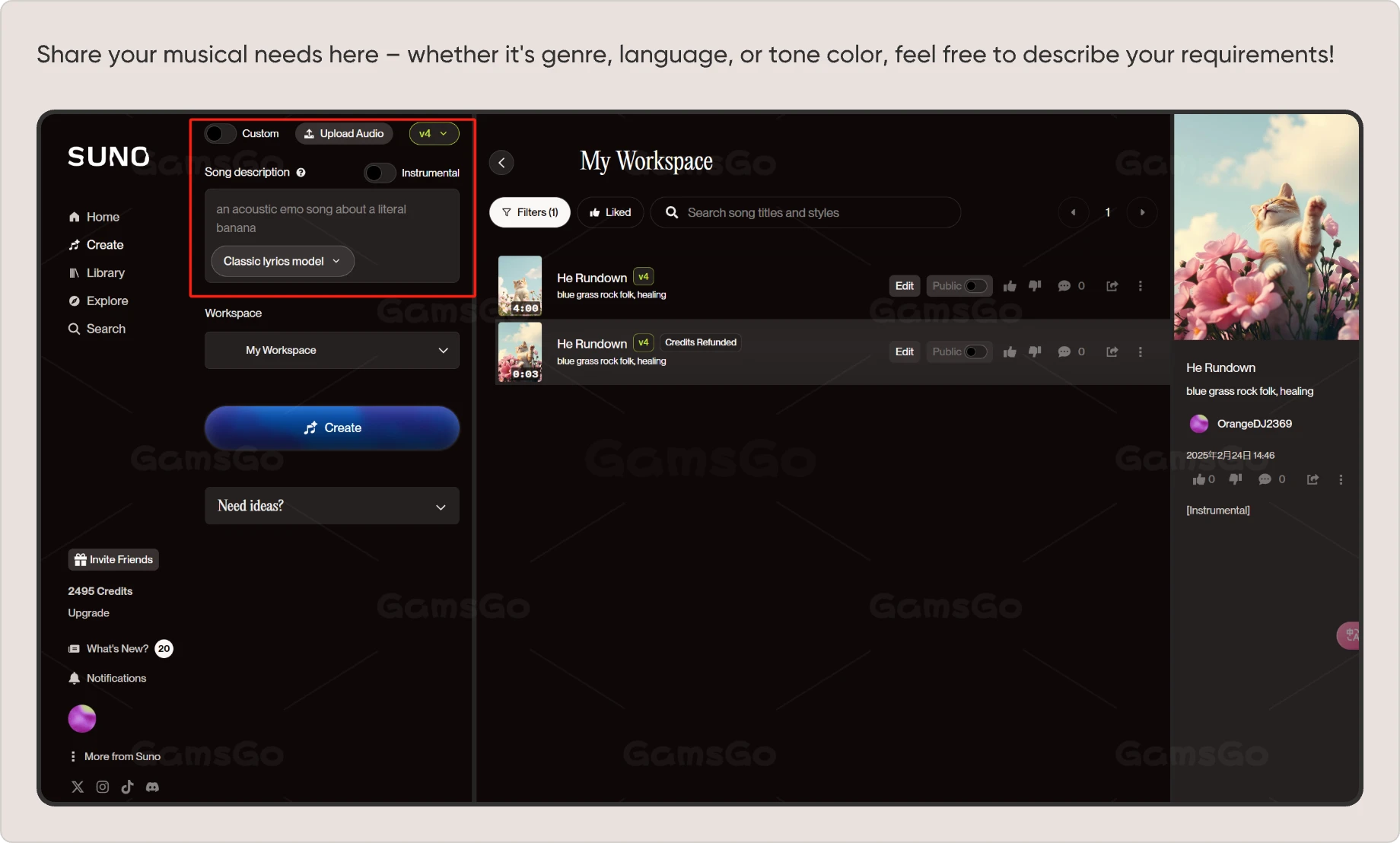Screen dimensions: 1400x843
Task: Share the 4:00 He Rundown song
Action: click(x=1112, y=286)
